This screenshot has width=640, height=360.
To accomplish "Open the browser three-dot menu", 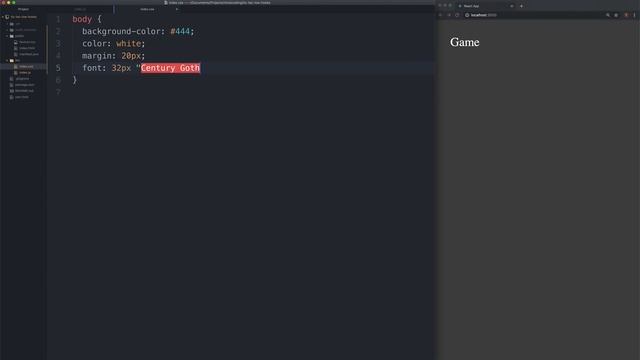I will point(634,15).
